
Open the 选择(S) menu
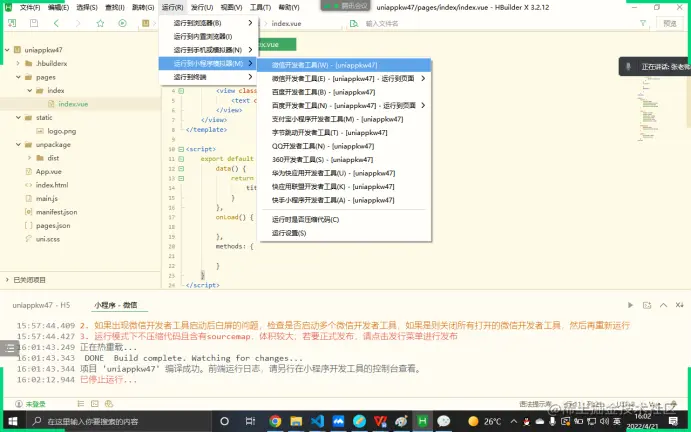[x=87, y=8]
